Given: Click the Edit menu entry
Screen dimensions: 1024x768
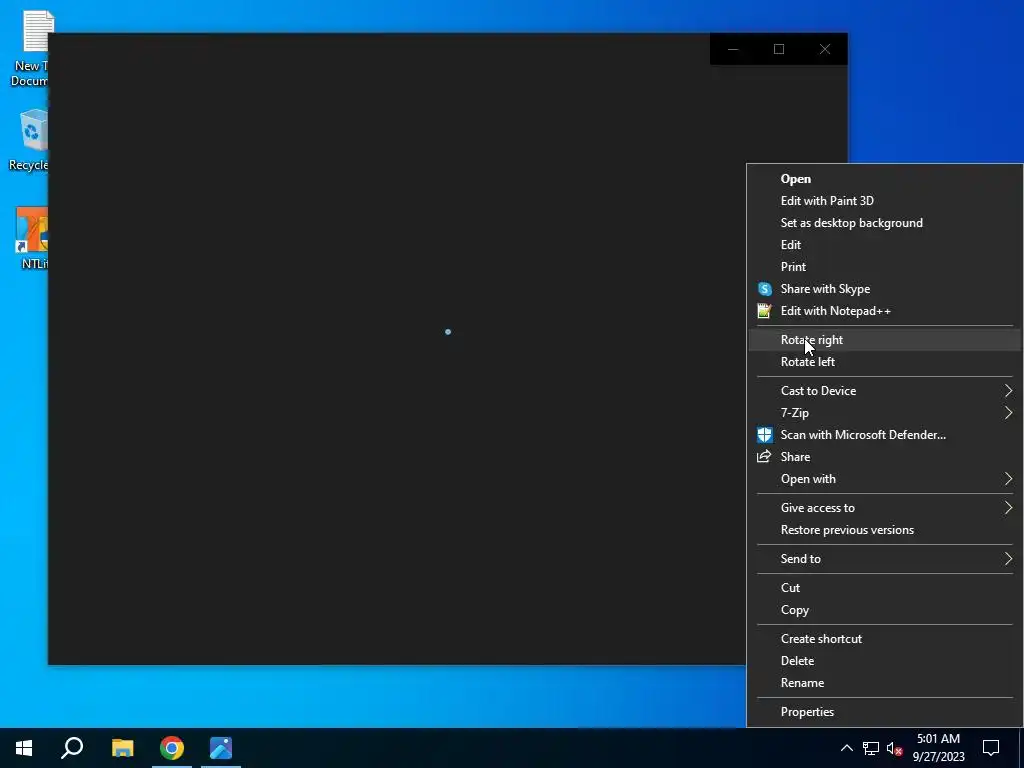Looking at the screenshot, I should coord(885,245).
